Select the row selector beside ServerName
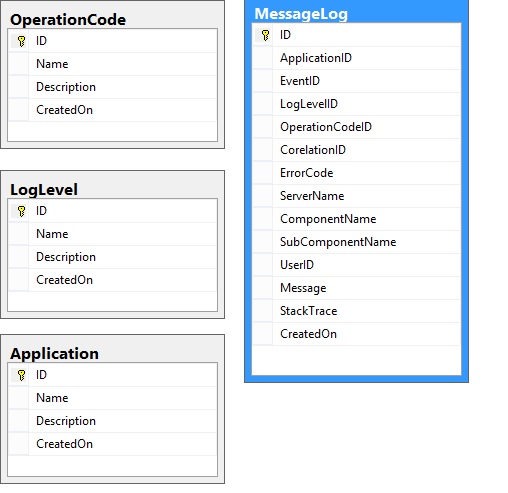The width and height of the screenshot is (508, 493). tap(263, 196)
